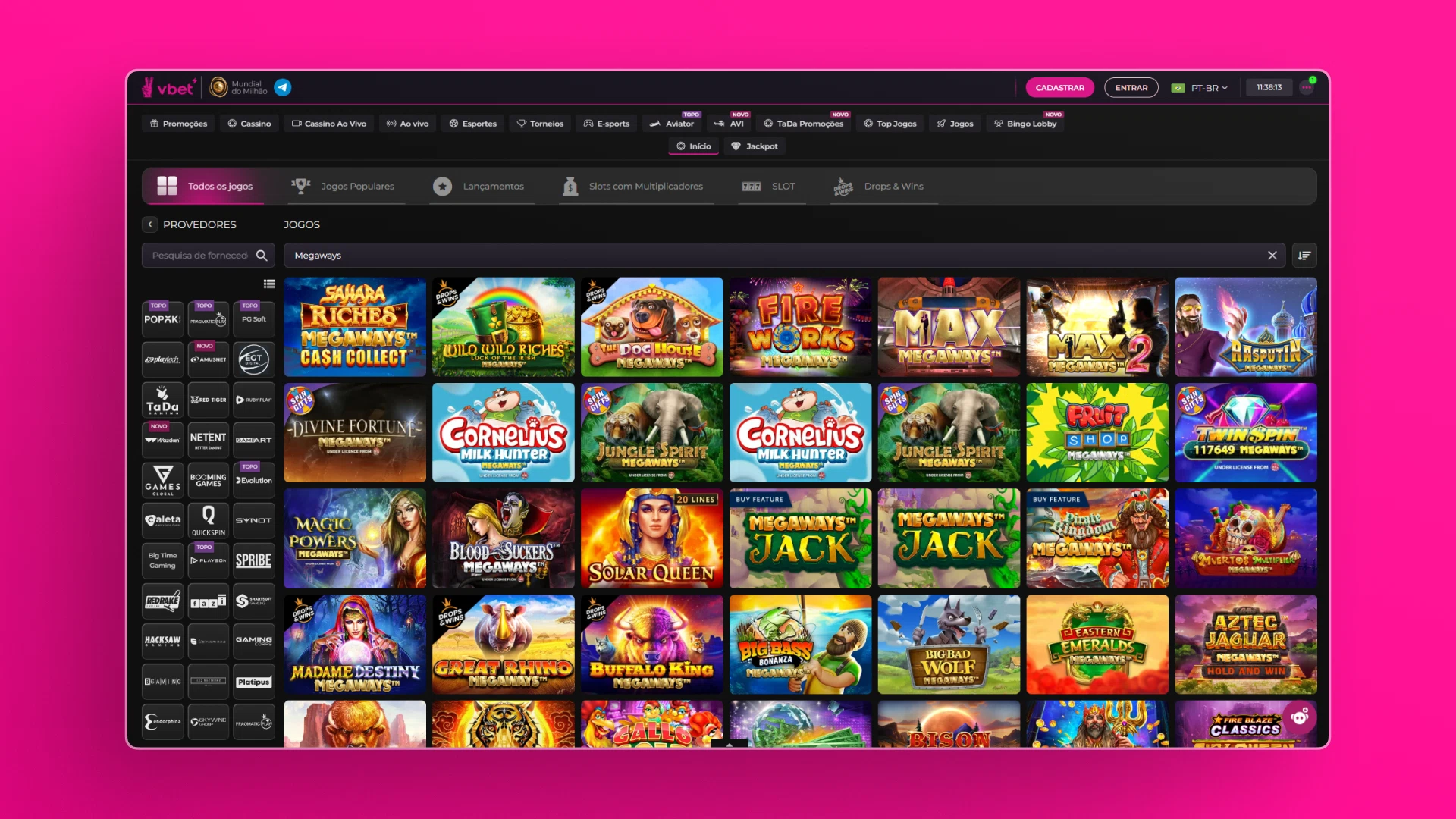Click the CADASTRAR button
This screenshot has height=819, width=1456.
point(1059,88)
